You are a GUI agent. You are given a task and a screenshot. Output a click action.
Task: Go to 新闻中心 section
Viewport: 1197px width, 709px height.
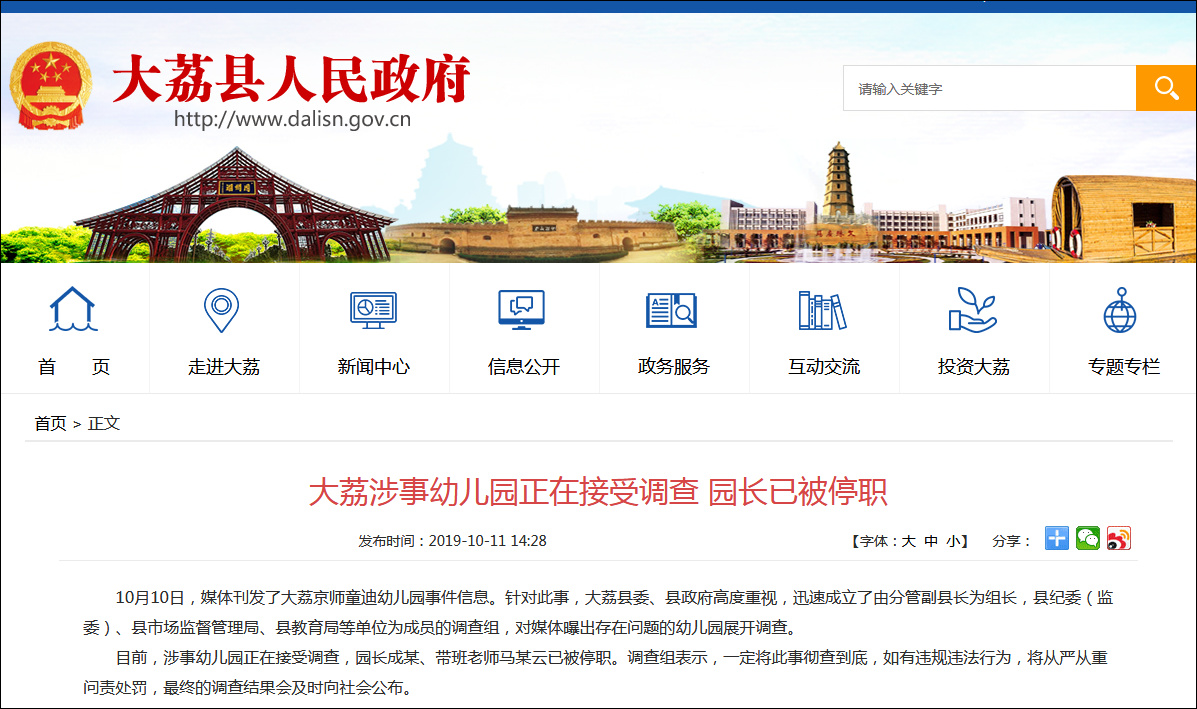(x=373, y=367)
